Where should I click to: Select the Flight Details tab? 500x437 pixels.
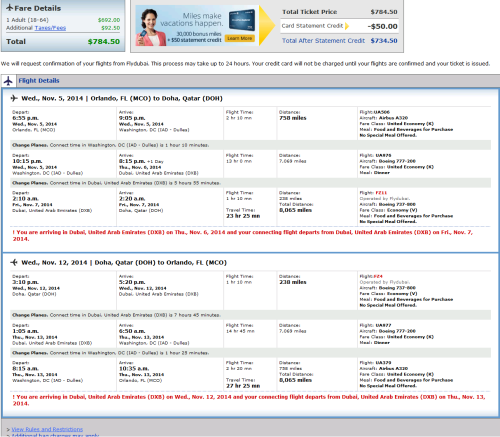pyautogui.click(x=39, y=81)
